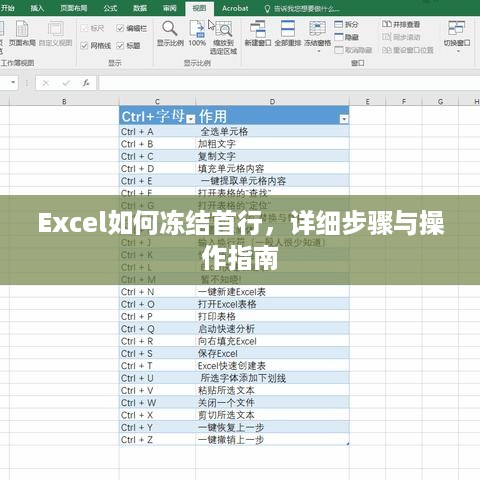
Task: Click the 告诉我您想要做什么 search box
Action: click(x=302, y=9)
